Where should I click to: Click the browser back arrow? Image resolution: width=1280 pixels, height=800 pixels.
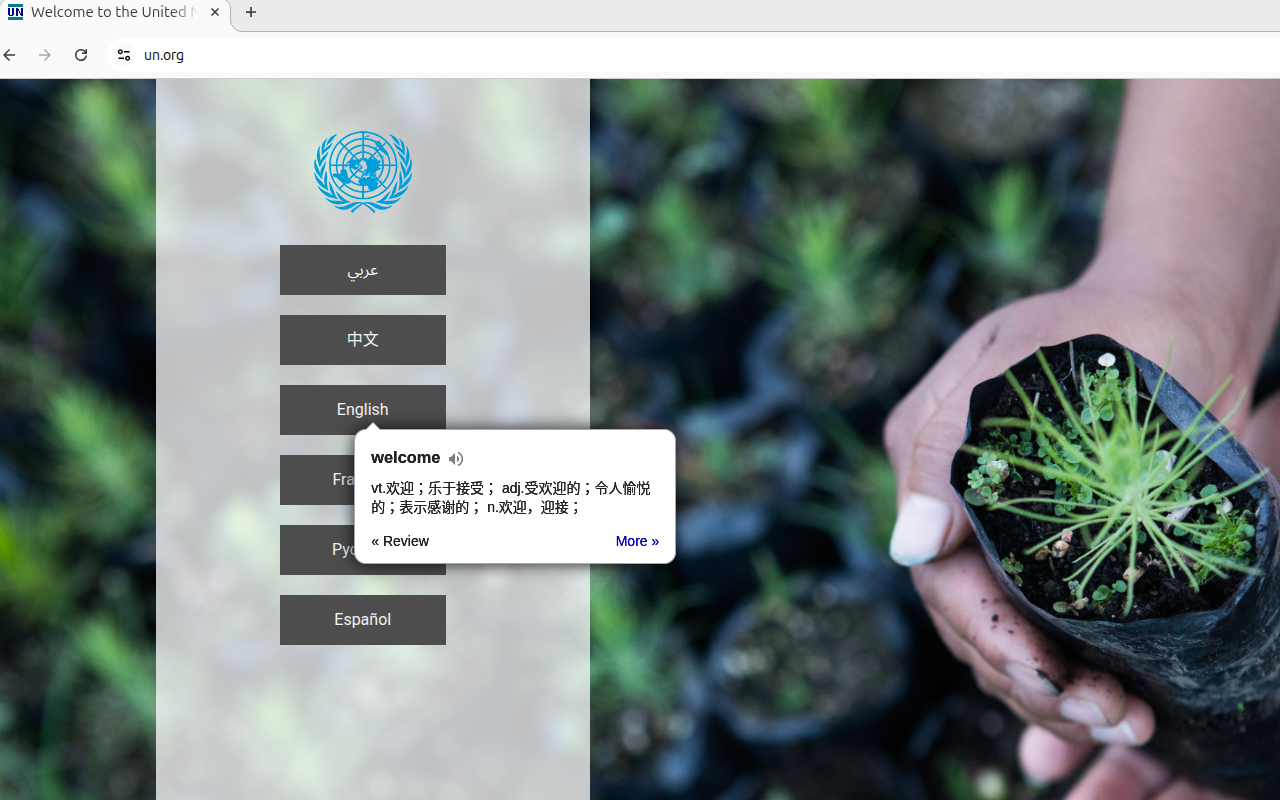pyautogui.click(x=10, y=55)
